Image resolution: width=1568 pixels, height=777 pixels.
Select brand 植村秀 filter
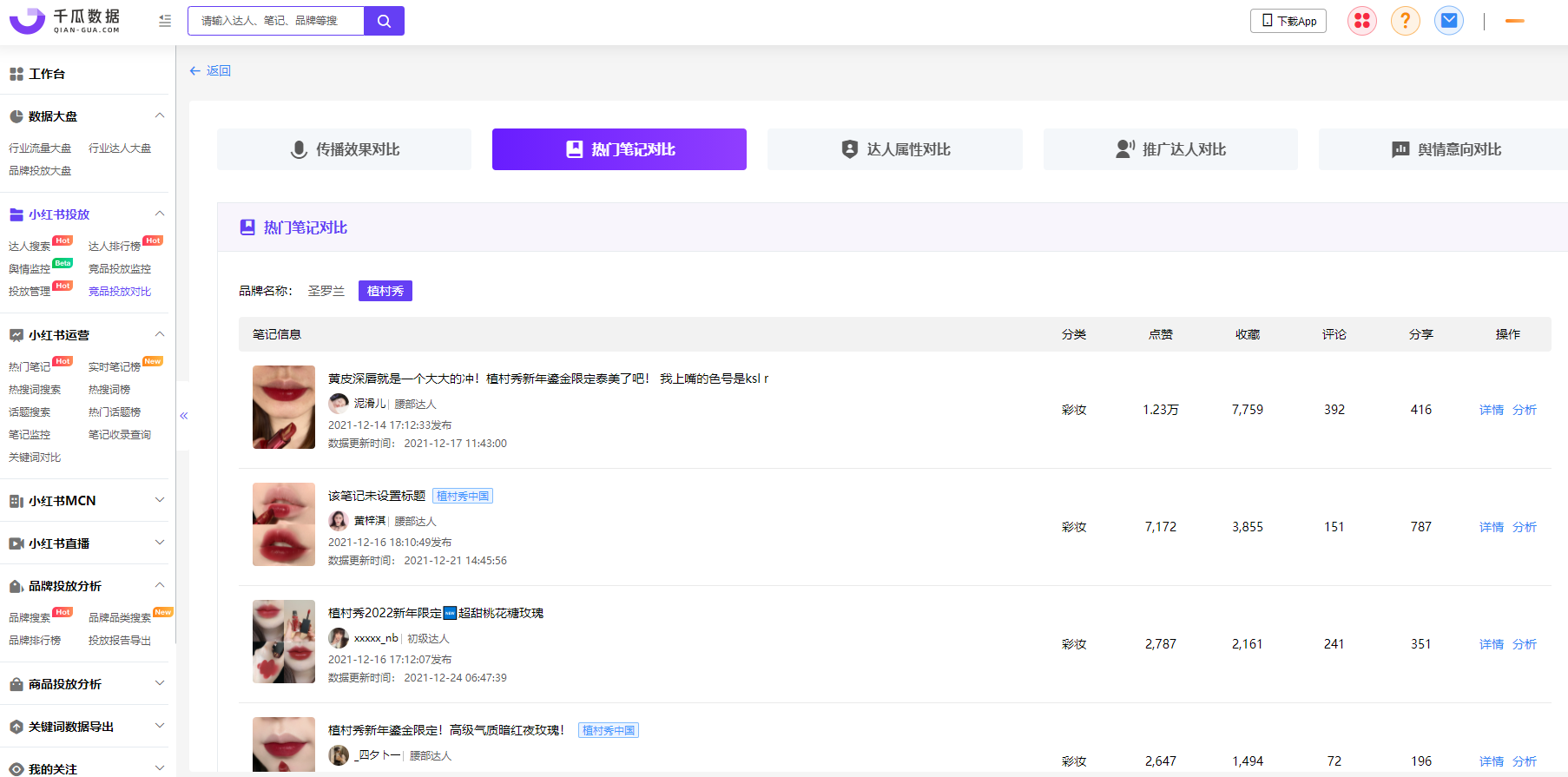(x=385, y=291)
